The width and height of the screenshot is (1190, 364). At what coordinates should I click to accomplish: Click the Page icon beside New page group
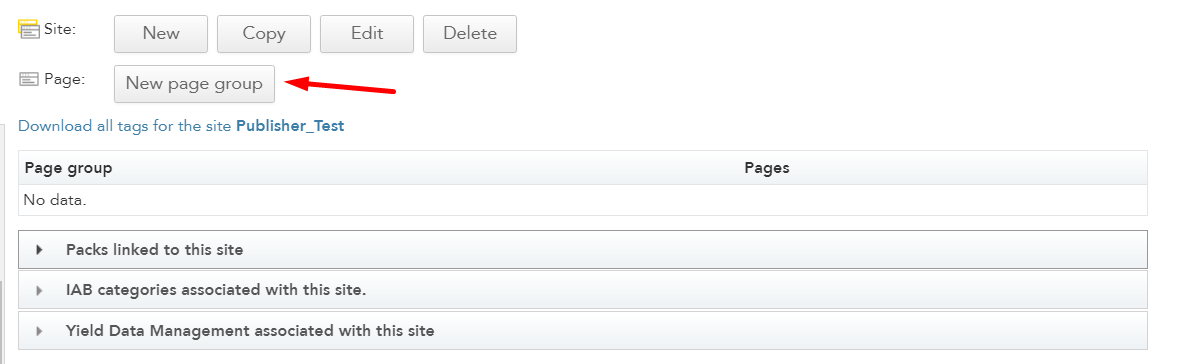pyautogui.click(x=29, y=79)
